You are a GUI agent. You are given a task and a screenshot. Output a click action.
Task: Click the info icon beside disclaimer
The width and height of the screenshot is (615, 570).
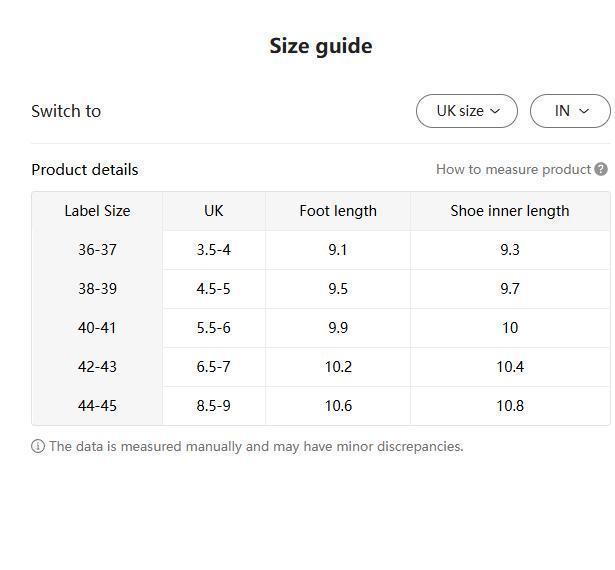coord(38,446)
